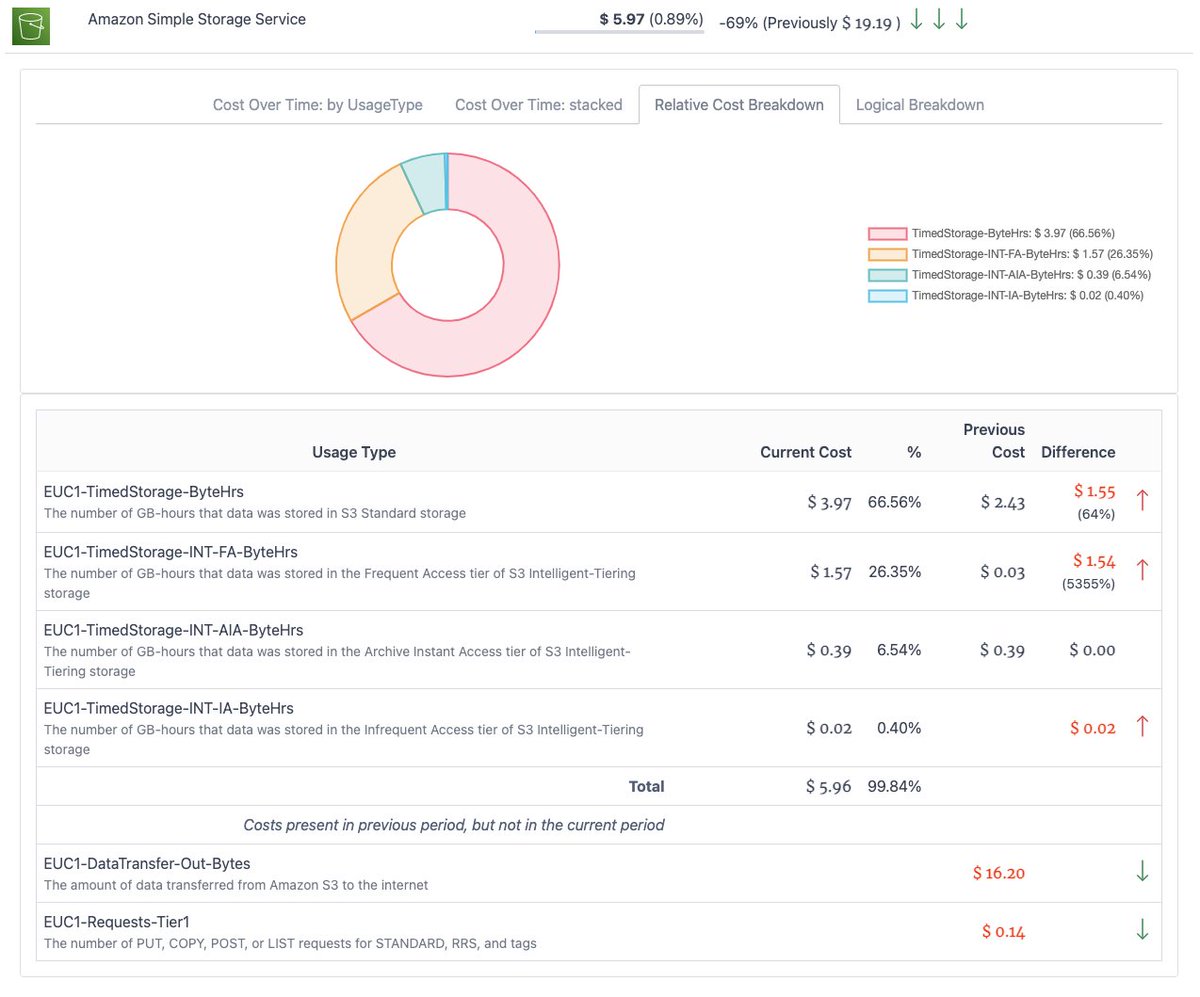This screenshot has width=1200, height=997.
Task: Click the red $ 0.14 previous cost
Action: click(x=1003, y=931)
